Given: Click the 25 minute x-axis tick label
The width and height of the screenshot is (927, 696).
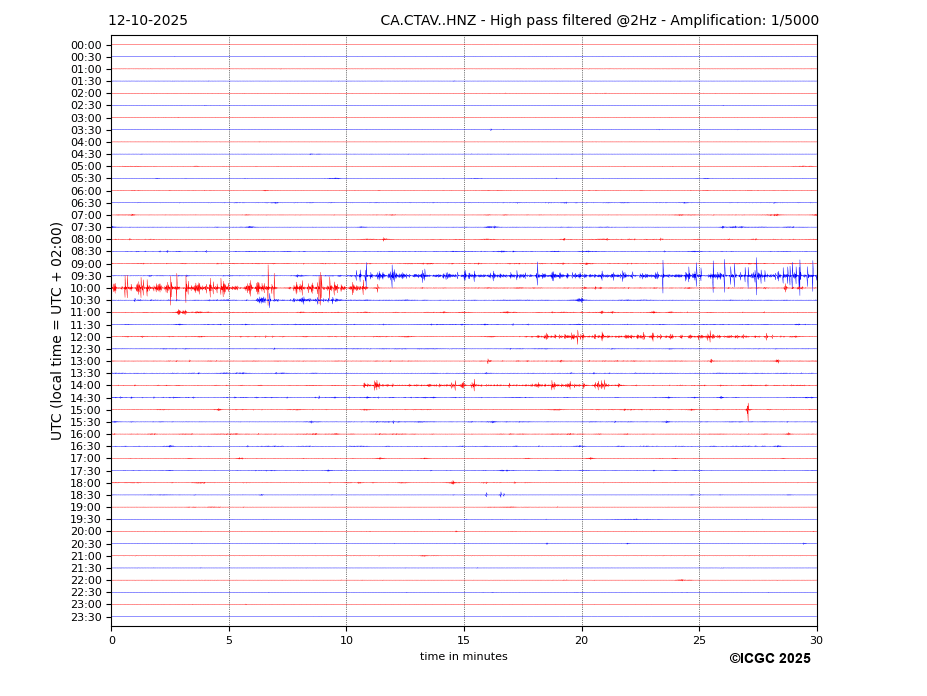Looking at the screenshot, I should (x=699, y=640).
